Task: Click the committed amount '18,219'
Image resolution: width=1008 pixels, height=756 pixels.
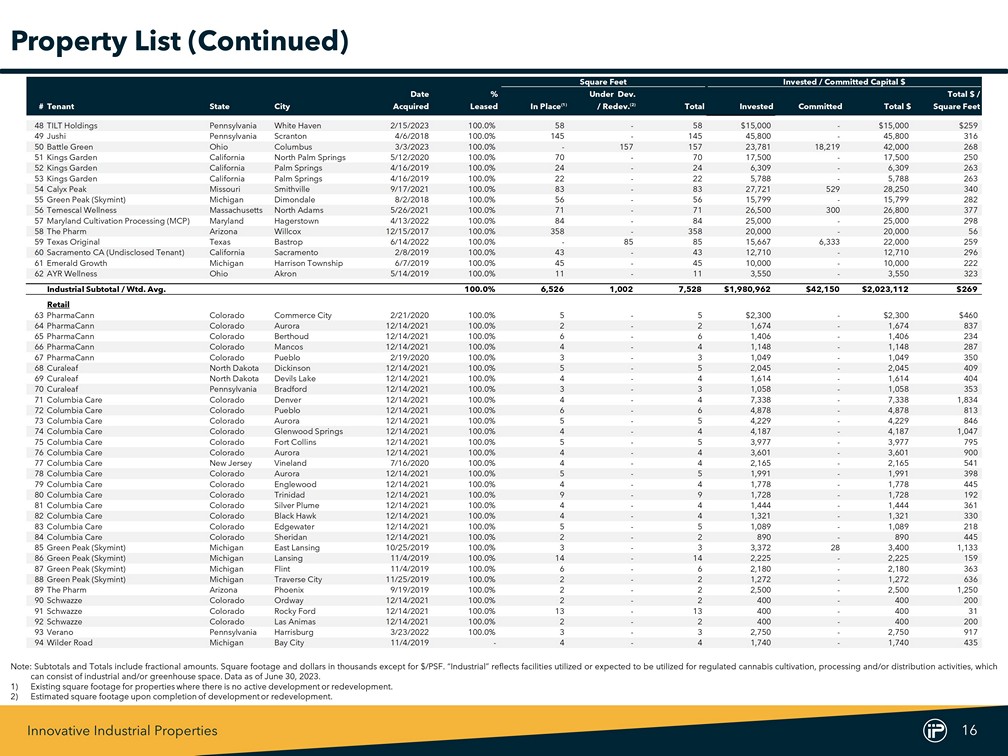Action: tap(826, 147)
